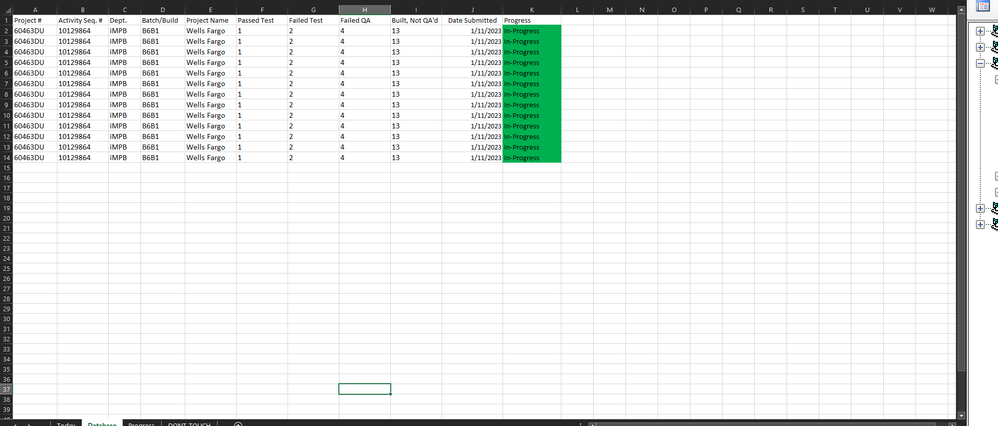Screen dimensions: 998x426
Task: Click the Select All corner of the grid
Action: click(6, 10)
